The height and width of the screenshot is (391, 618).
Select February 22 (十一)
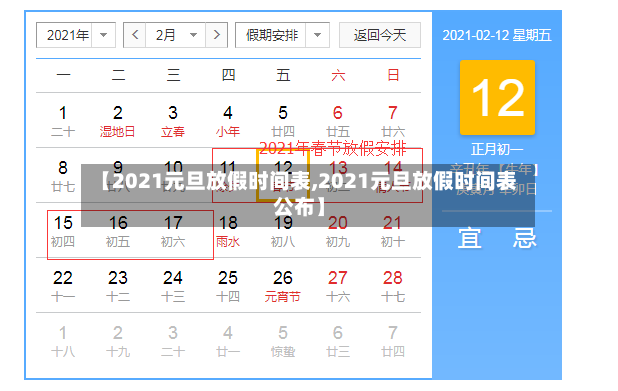63,286
